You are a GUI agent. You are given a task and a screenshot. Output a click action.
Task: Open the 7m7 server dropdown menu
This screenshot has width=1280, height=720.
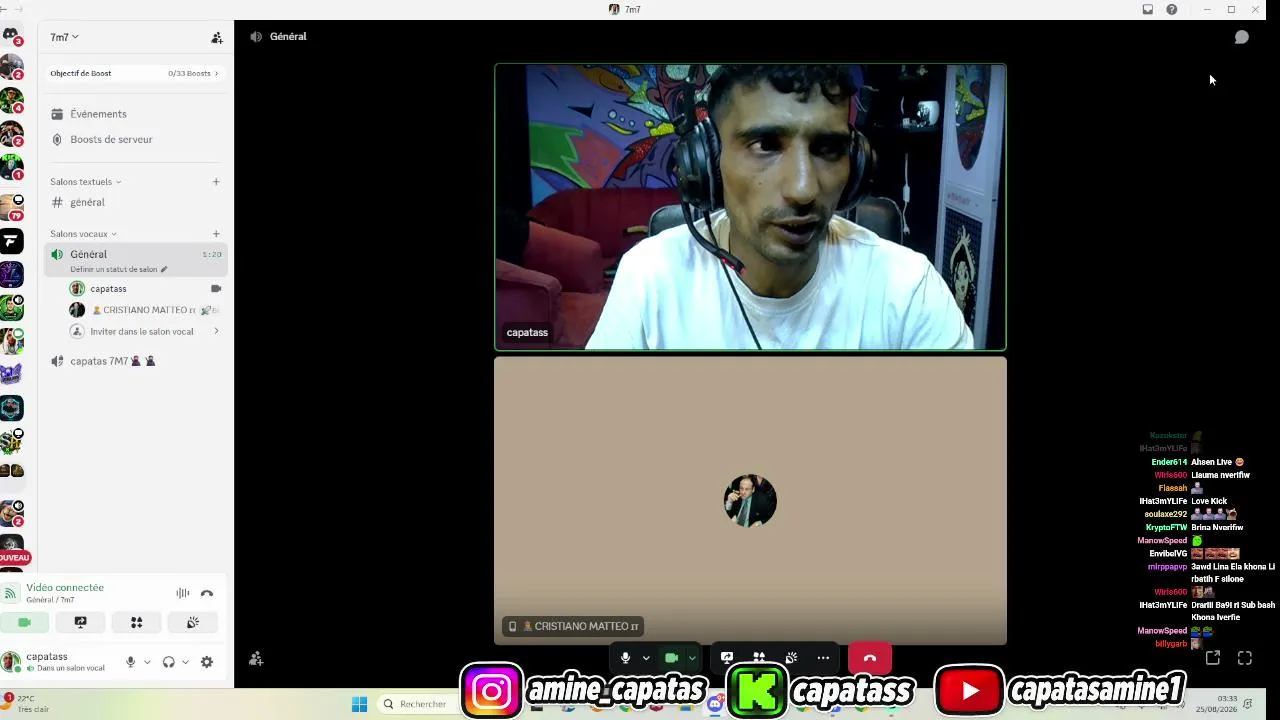[x=64, y=37]
